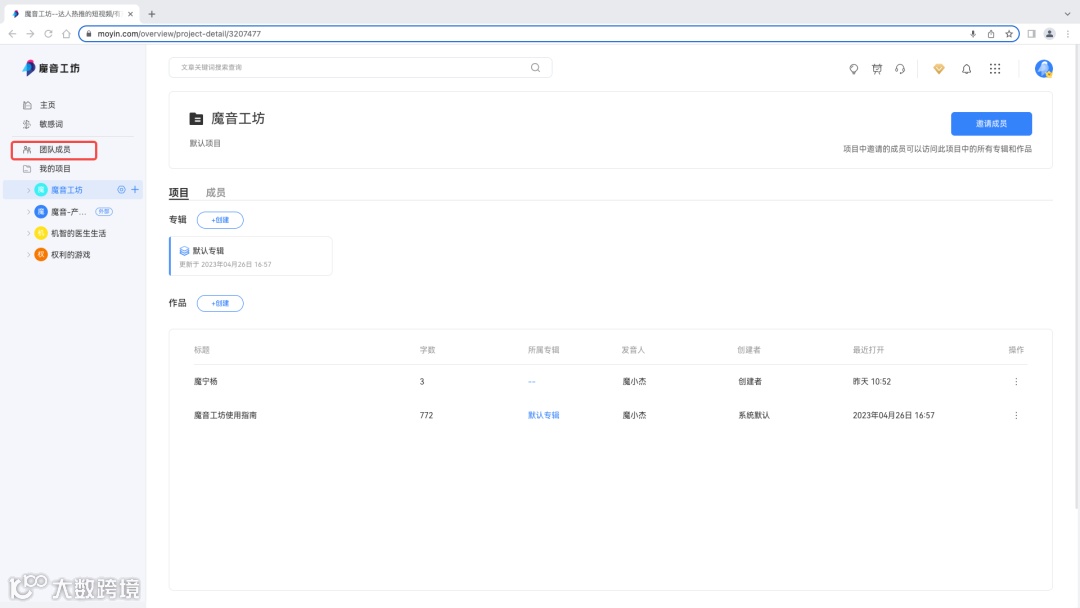Close the 魔音工坊 browser tab
The height and width of the screenshot is (608, 1080).
[x=130, y=14]
